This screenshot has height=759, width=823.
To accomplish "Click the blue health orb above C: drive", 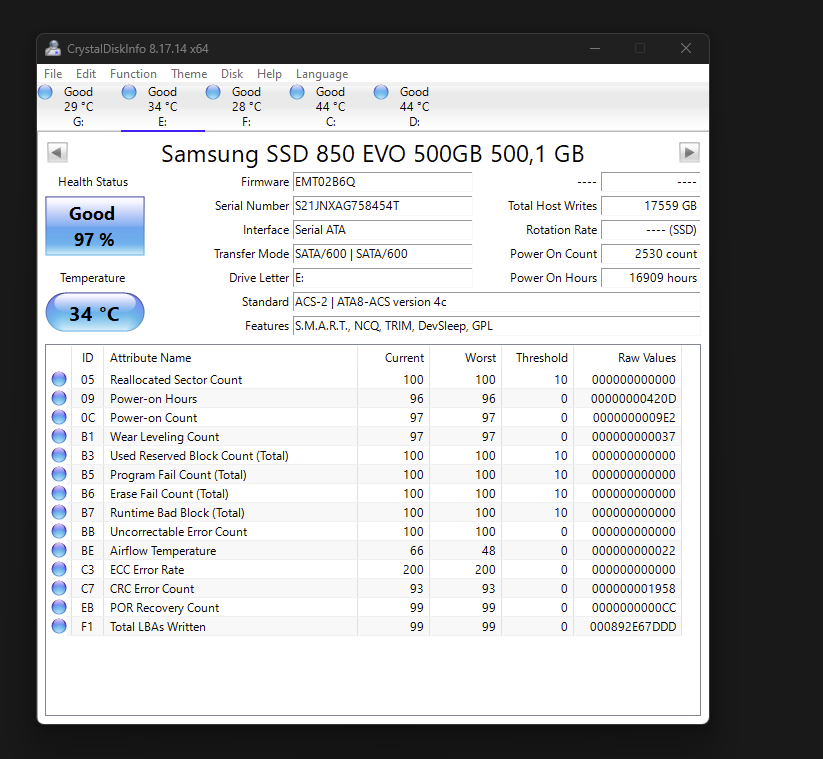I will [297, 92].
